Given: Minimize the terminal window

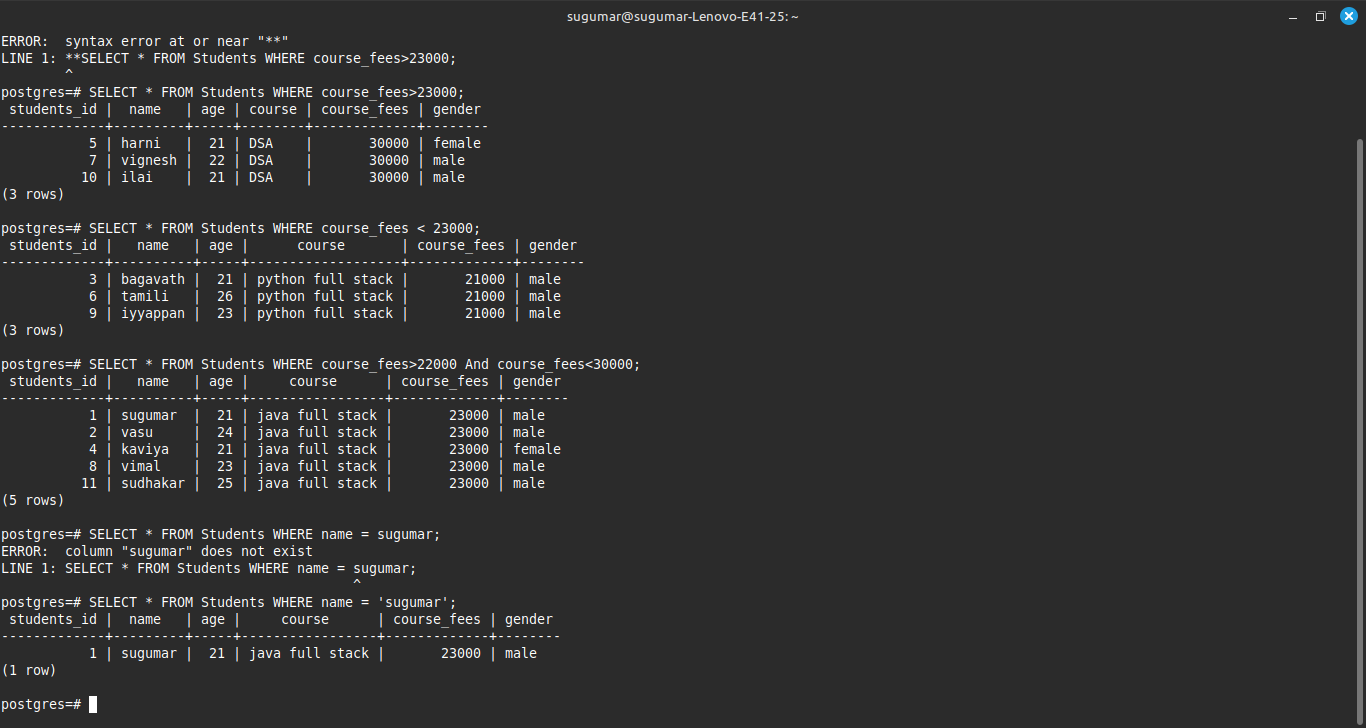Looking at the screenshot, I should pos(1293,16).
